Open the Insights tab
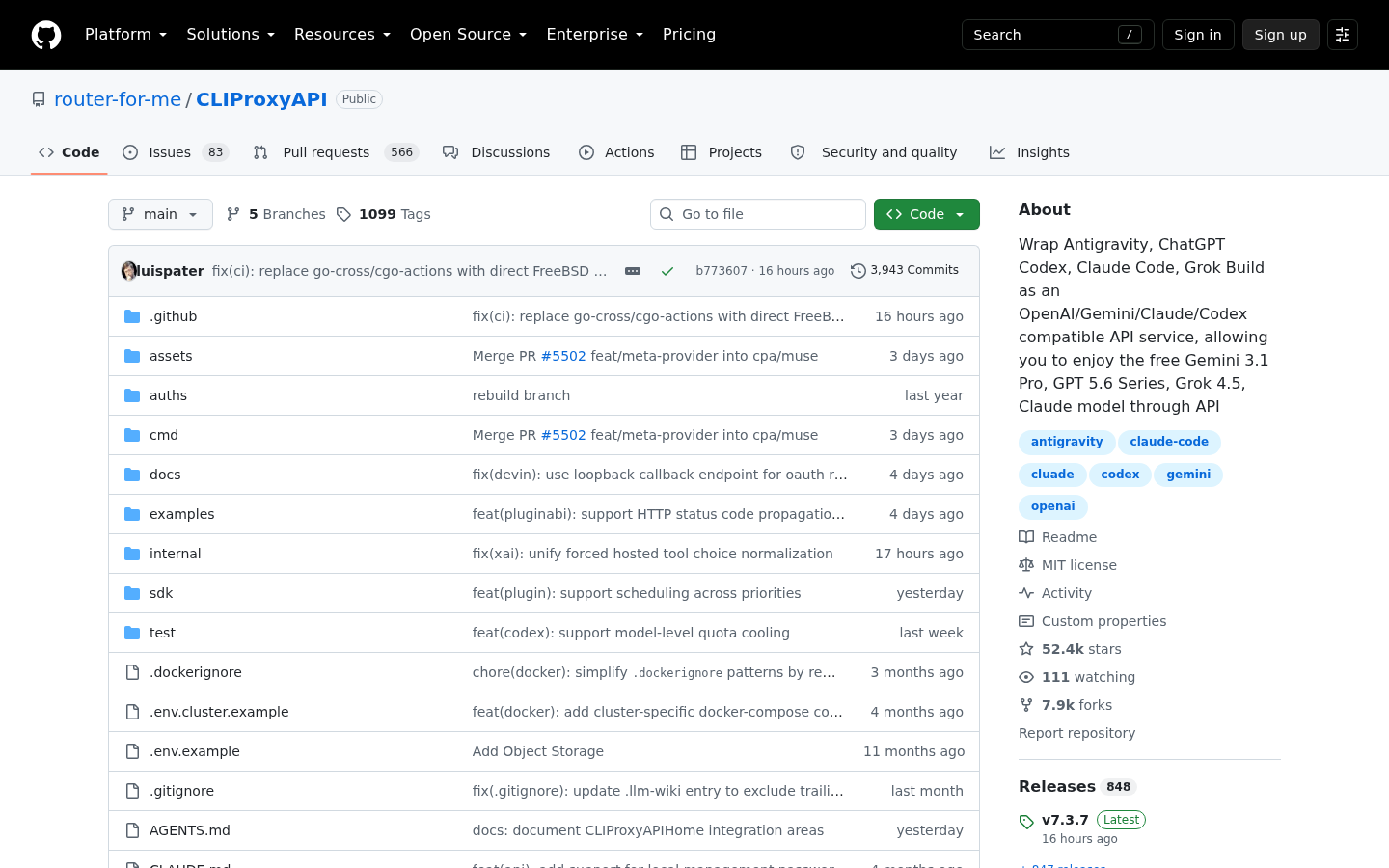The height and width of the screenshot is (868, 1389). click(1029, 152)
